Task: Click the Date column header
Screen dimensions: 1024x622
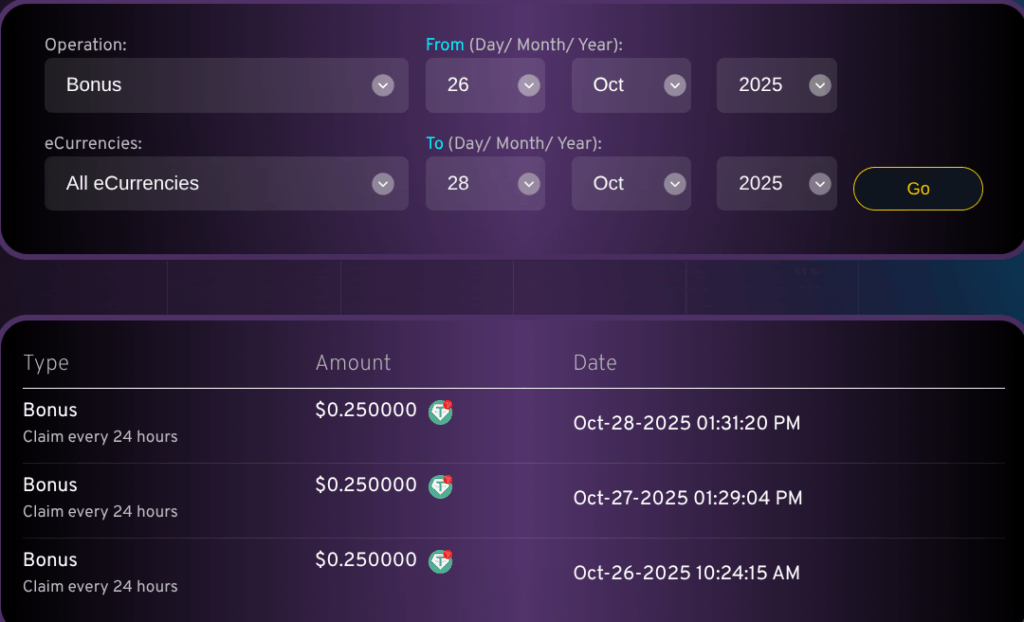Action: (595, 363)
